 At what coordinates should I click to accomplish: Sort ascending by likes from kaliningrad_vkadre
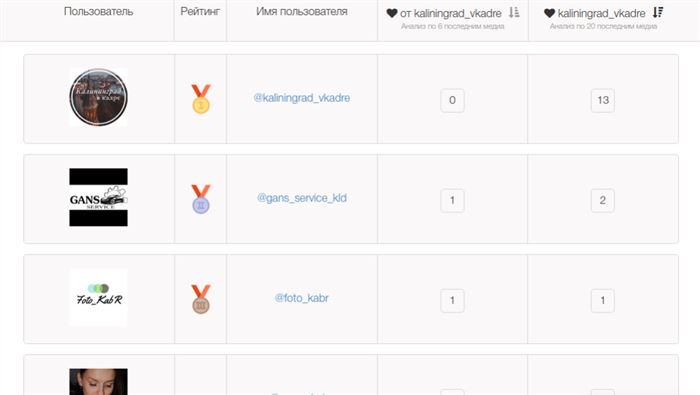coord(514,12)
